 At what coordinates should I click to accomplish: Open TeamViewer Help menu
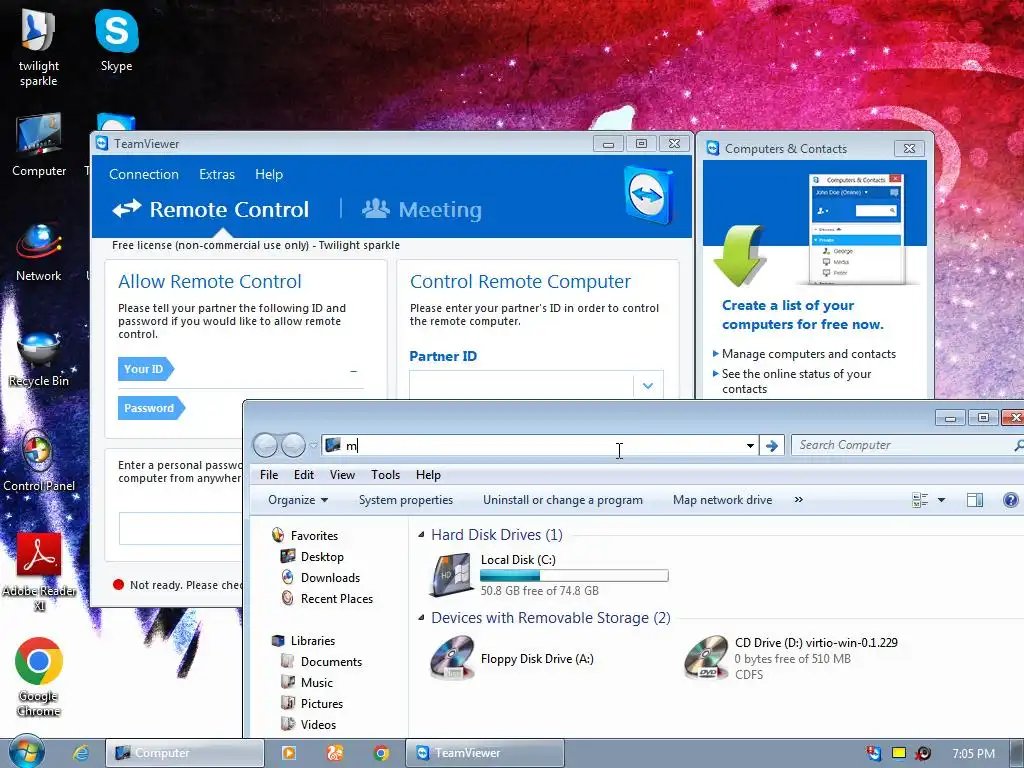click(269, 174)
